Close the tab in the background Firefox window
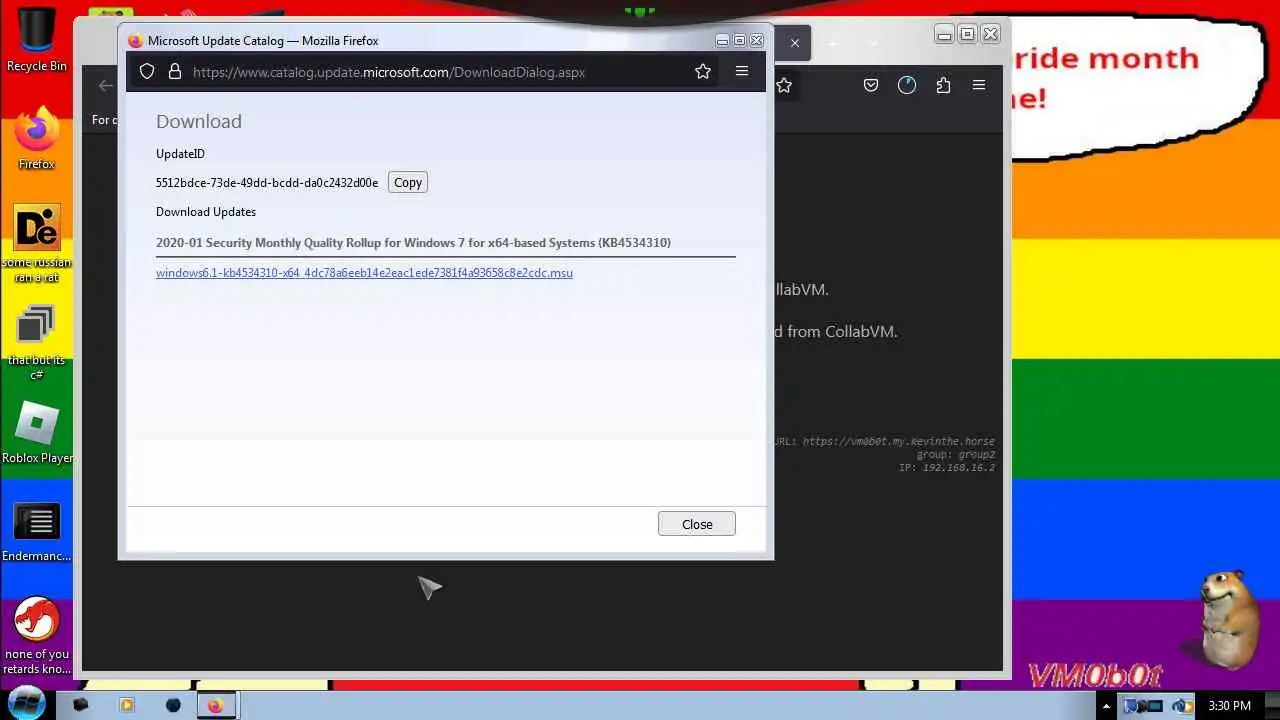The image size is (1280, 720). 795,43
